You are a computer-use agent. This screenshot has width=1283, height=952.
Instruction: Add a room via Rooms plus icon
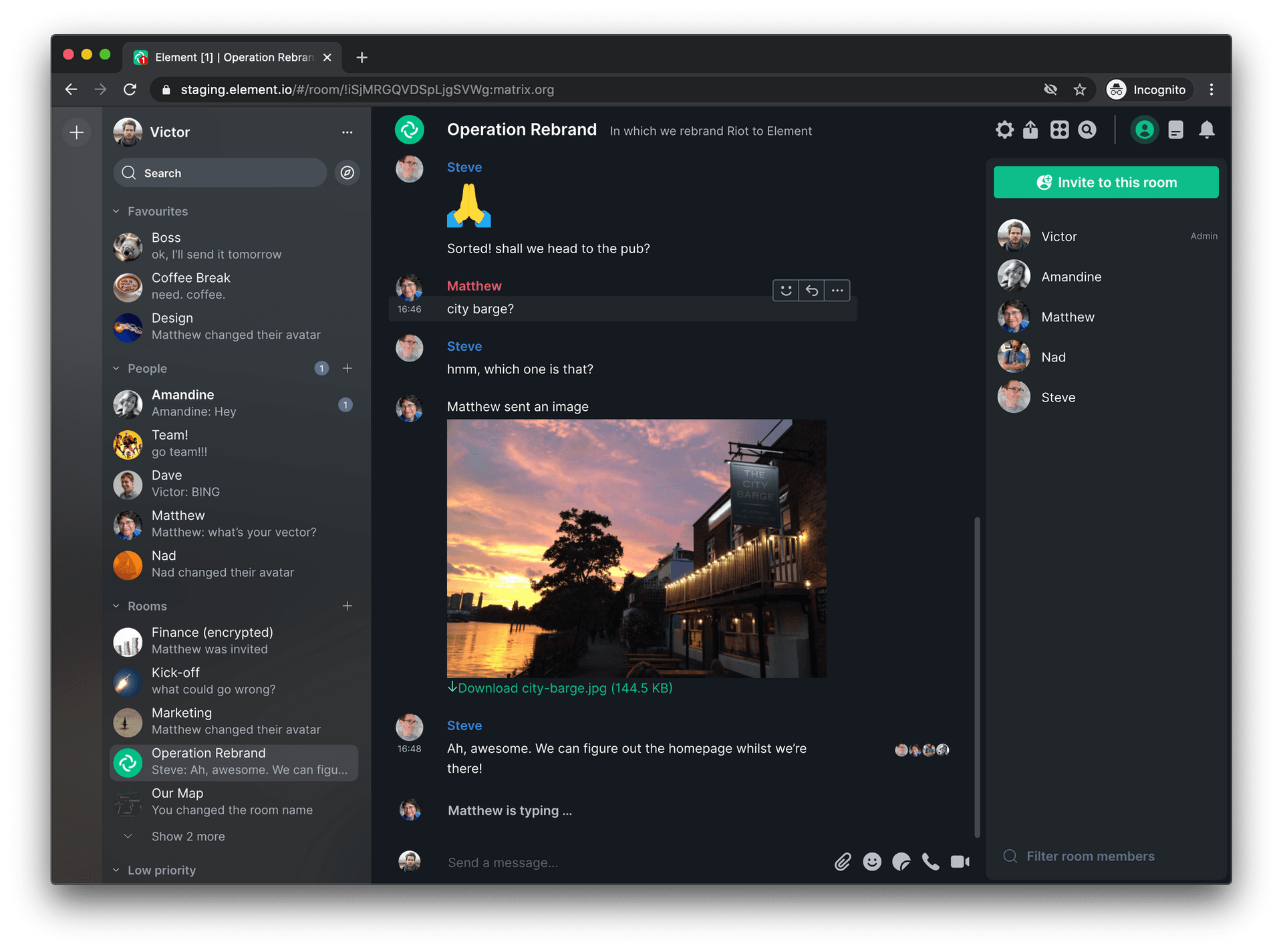[347, 606]
